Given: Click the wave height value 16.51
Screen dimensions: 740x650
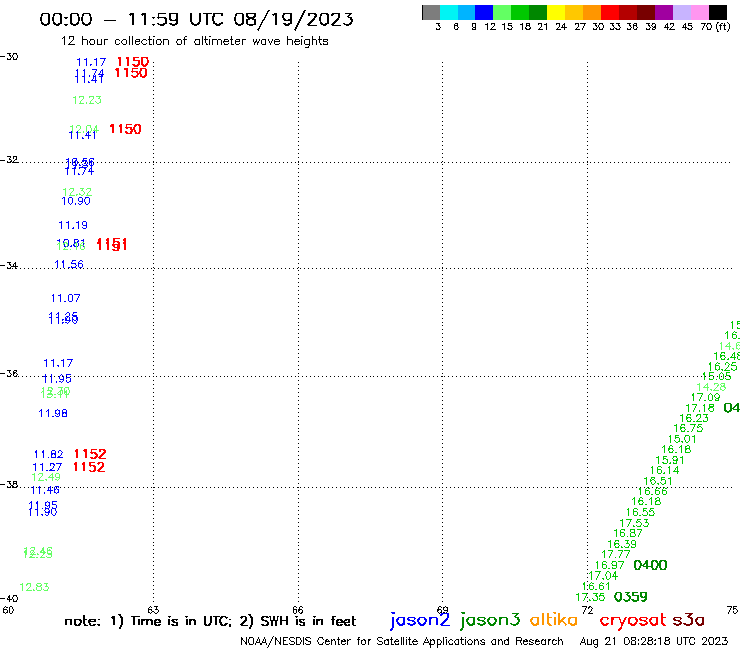Looking at the screenshot, I should click(x=658, y=481).
